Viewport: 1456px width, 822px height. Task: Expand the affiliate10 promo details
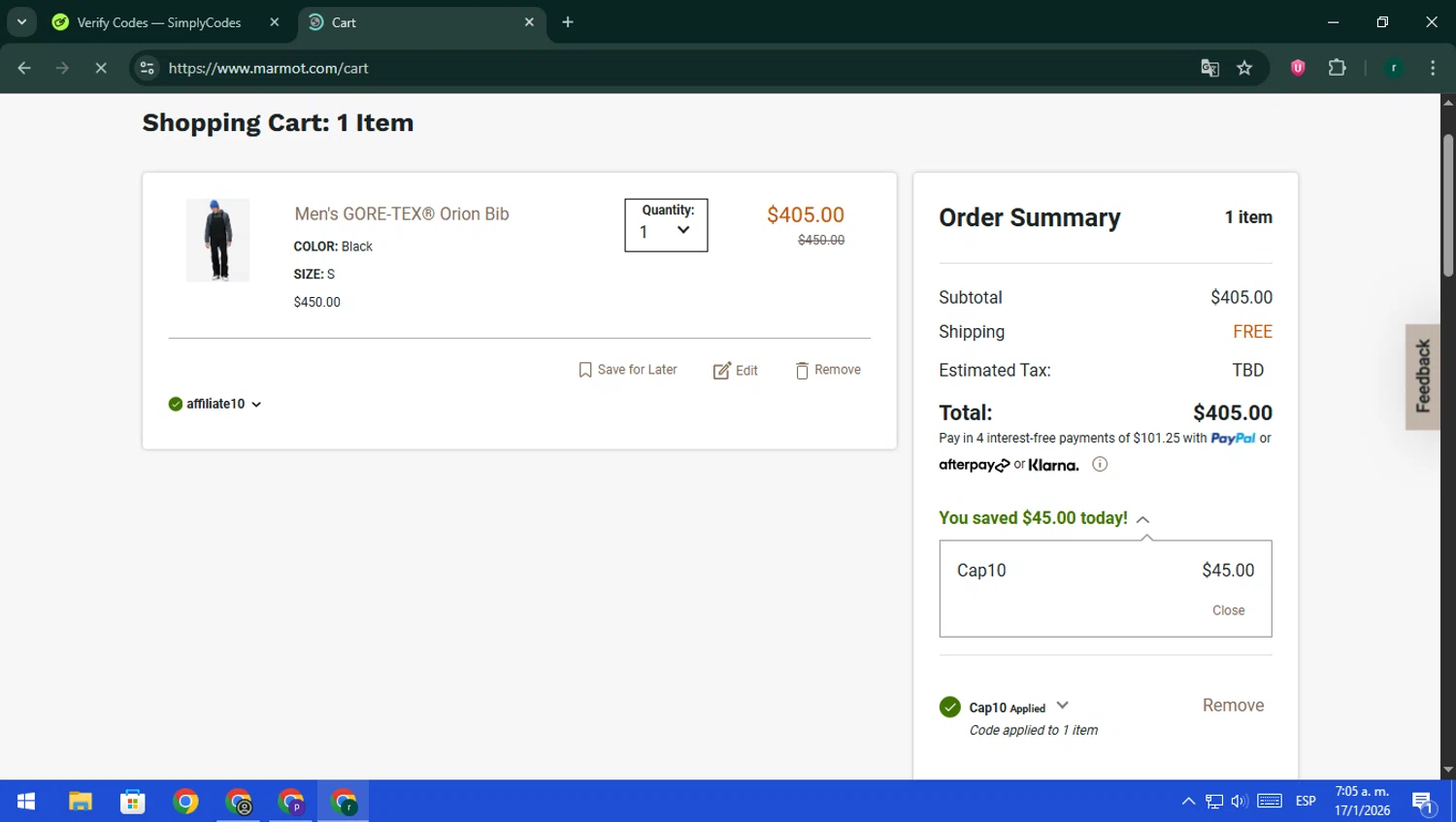[256, 405]
